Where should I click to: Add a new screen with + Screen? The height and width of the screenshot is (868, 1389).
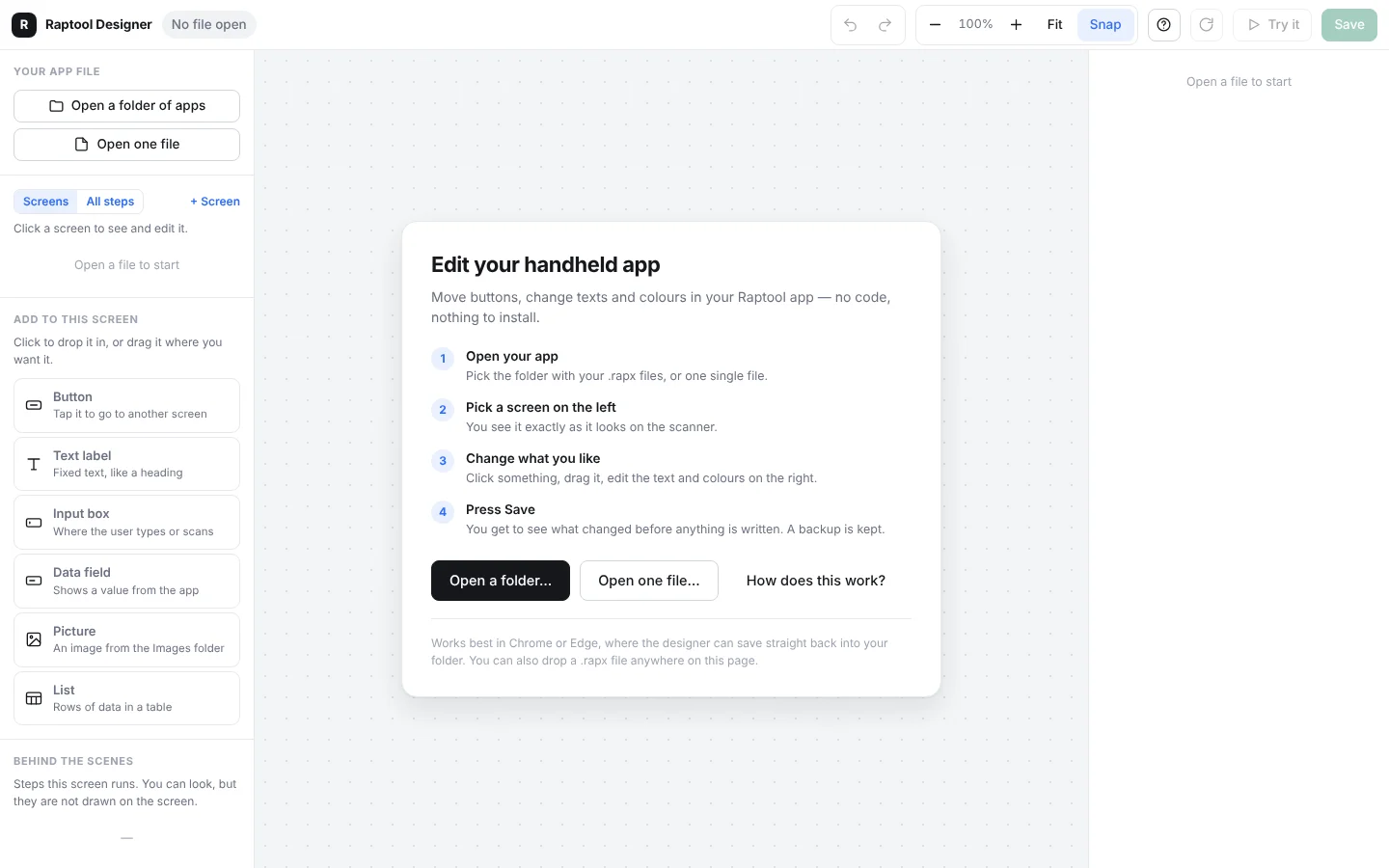click(215, 202)
